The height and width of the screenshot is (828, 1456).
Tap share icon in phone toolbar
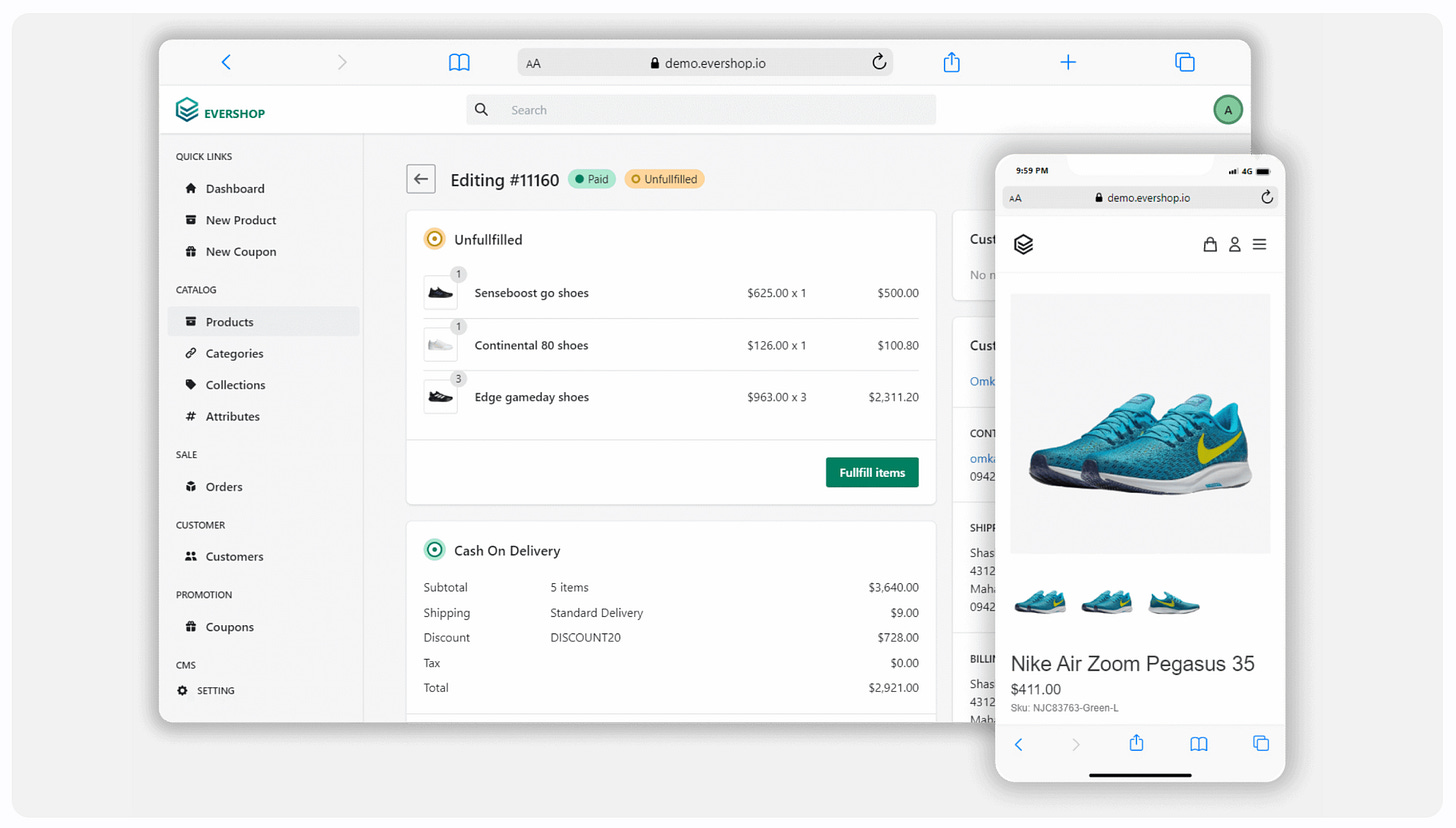pos(1137,743)
